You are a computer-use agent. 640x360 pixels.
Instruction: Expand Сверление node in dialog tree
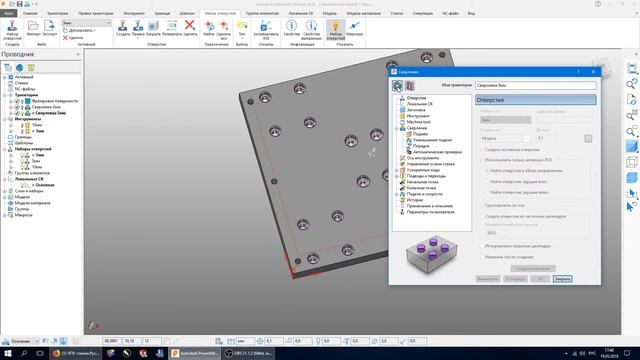point(396,128)
